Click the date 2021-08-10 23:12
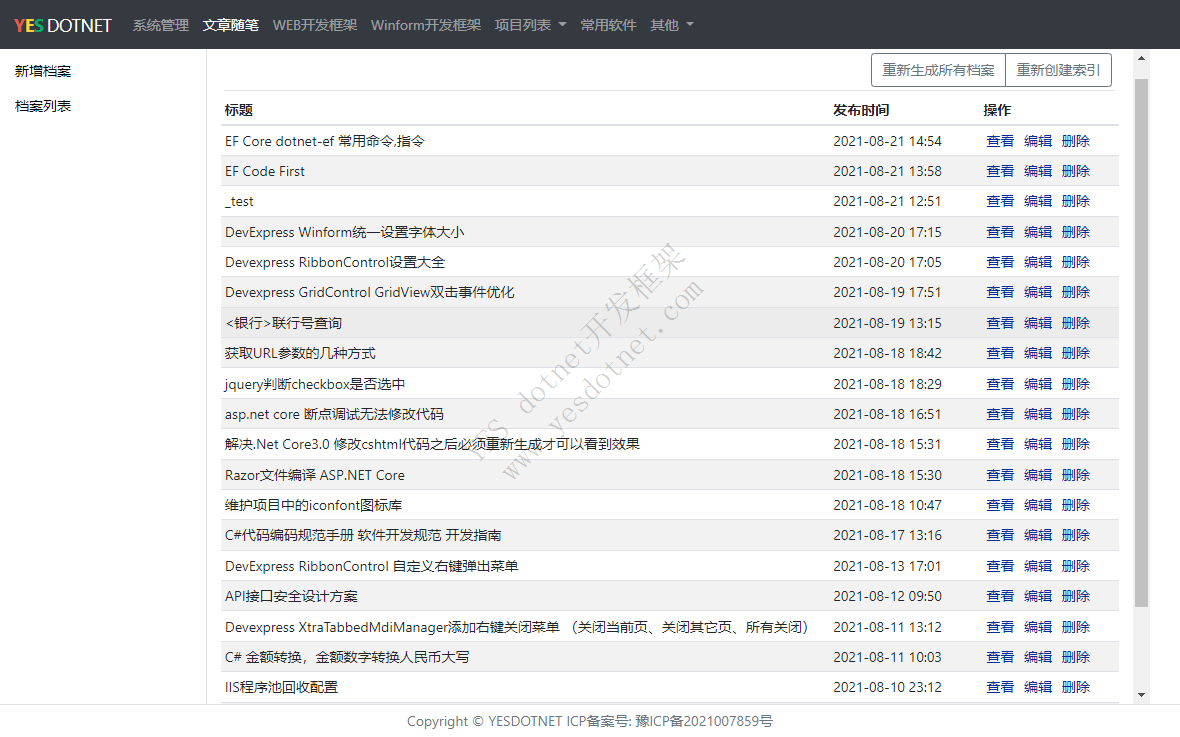1180x737 pixels. (887, 687)
